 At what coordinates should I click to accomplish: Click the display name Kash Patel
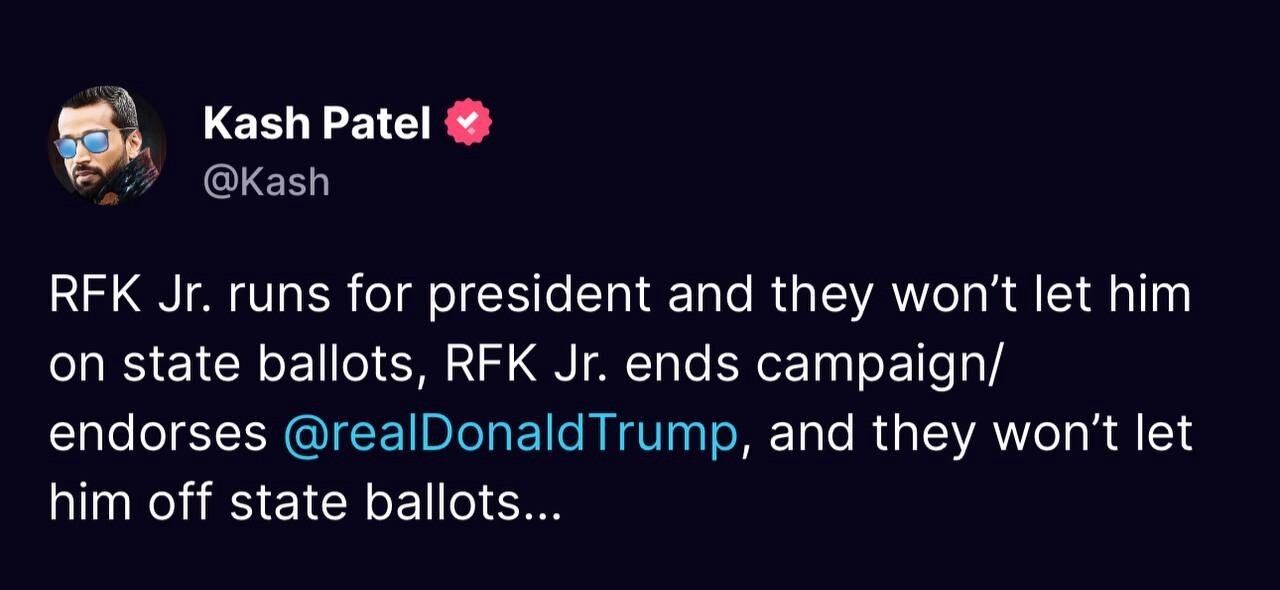[x=317, y=124]
